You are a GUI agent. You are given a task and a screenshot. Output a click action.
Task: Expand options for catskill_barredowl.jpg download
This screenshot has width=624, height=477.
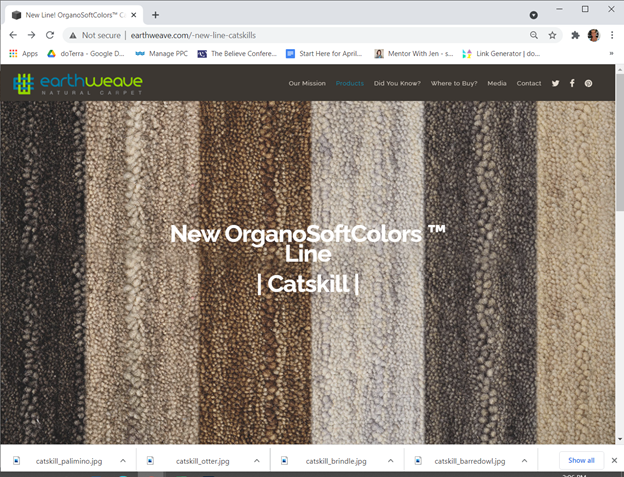[x=525, y=461]
